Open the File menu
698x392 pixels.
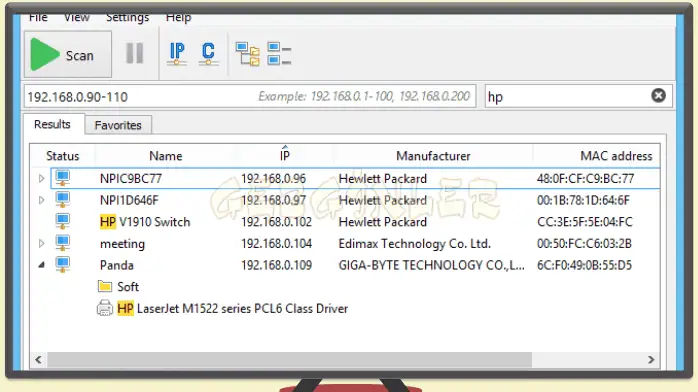click(38, 17)
